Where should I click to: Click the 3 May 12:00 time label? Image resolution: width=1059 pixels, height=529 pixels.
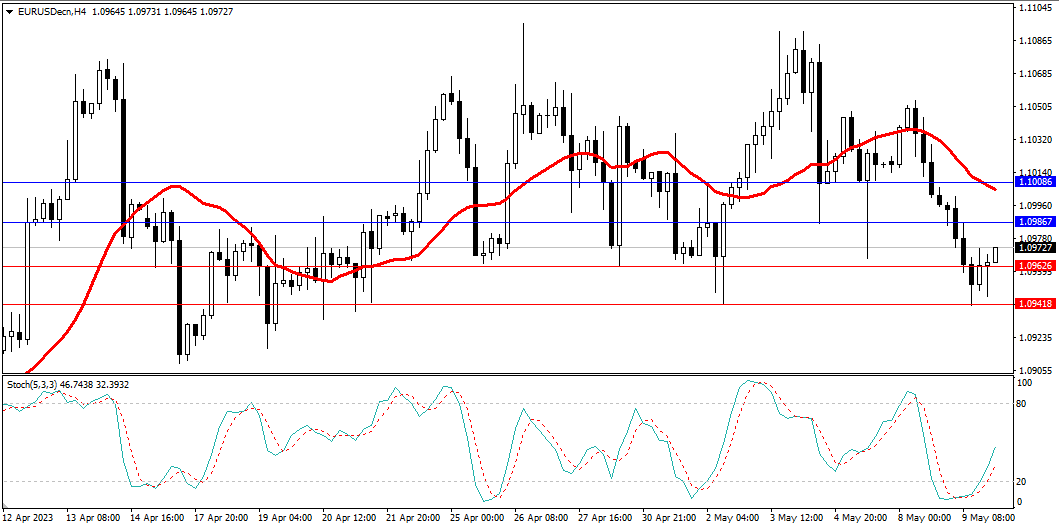pyautogui.click(x=798, y=518)
